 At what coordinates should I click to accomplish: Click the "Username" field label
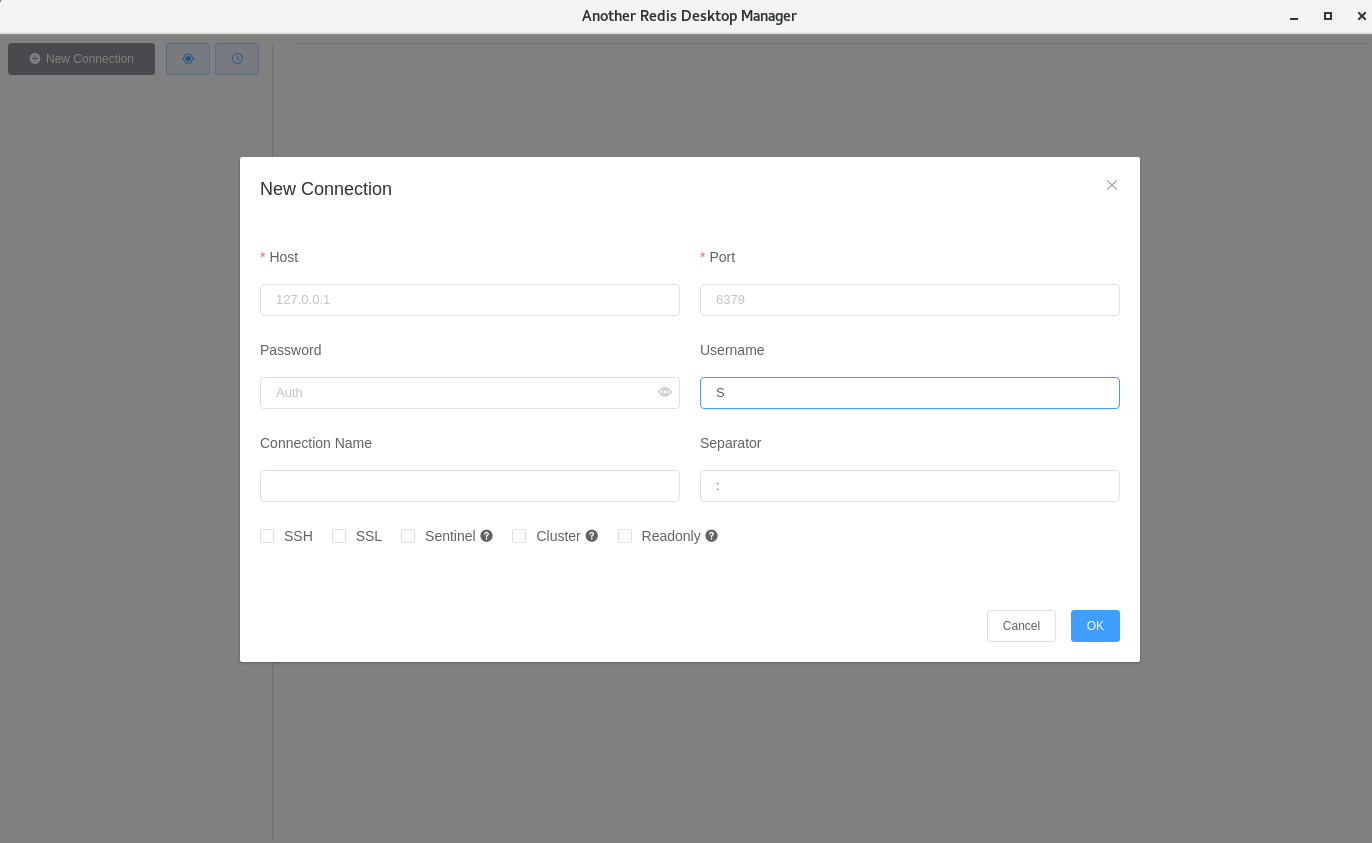coord(732,350)
